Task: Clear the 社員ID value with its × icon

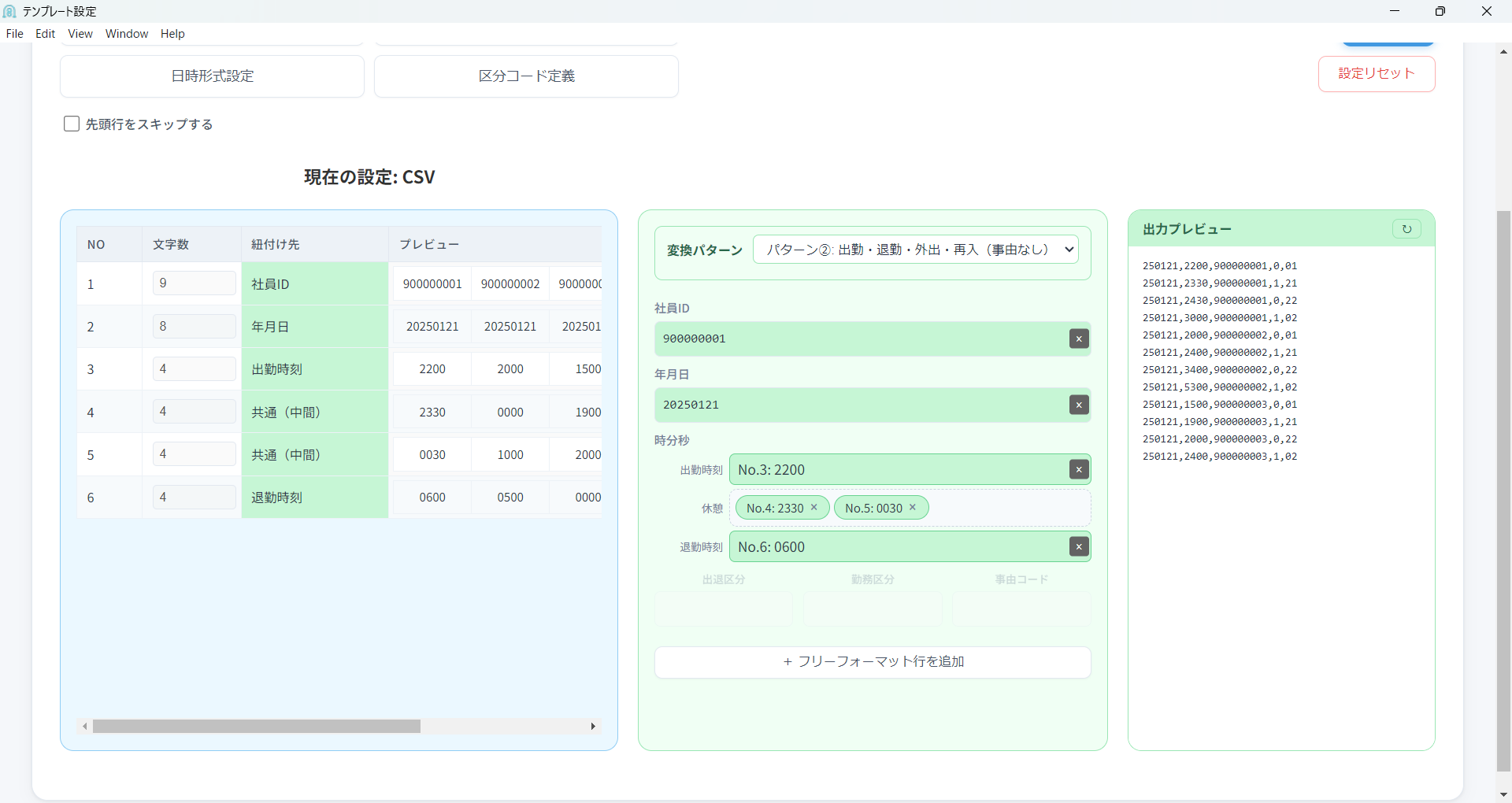Action: coord(1078,339)
